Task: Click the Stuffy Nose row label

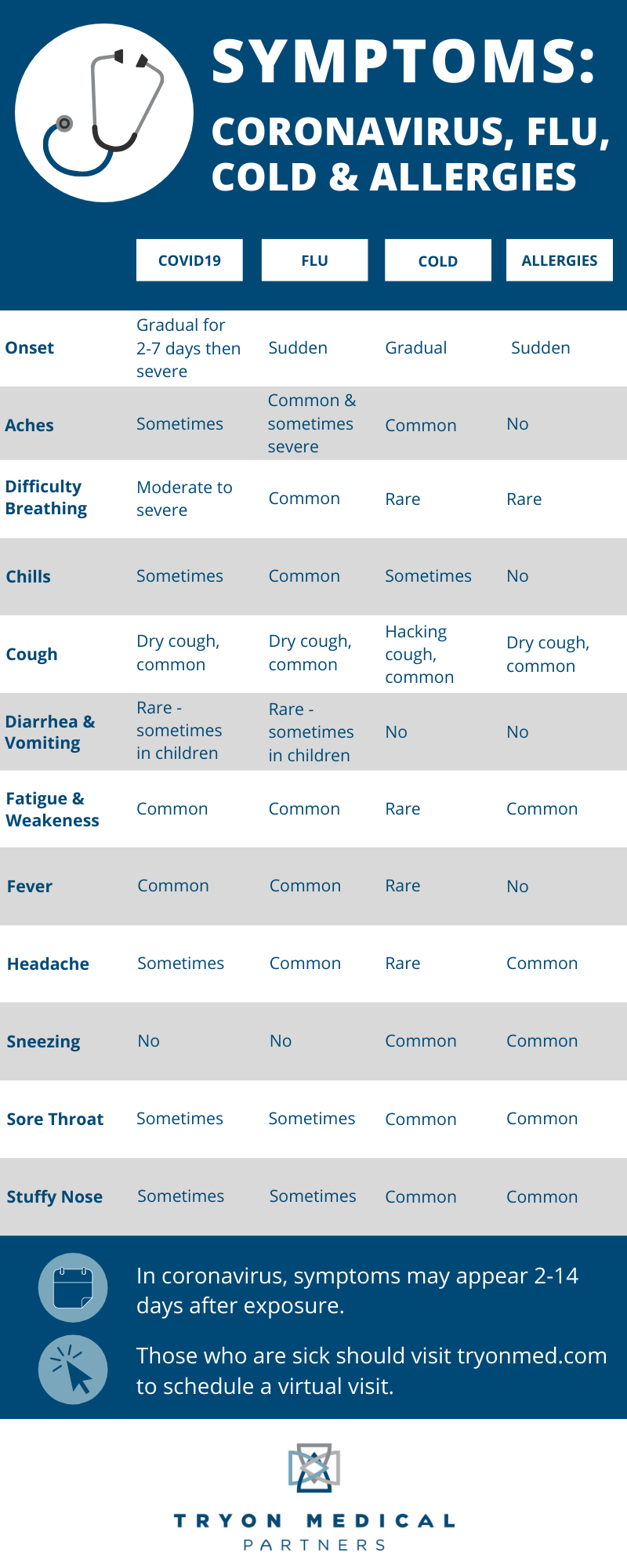Action: pos(54,1196)
